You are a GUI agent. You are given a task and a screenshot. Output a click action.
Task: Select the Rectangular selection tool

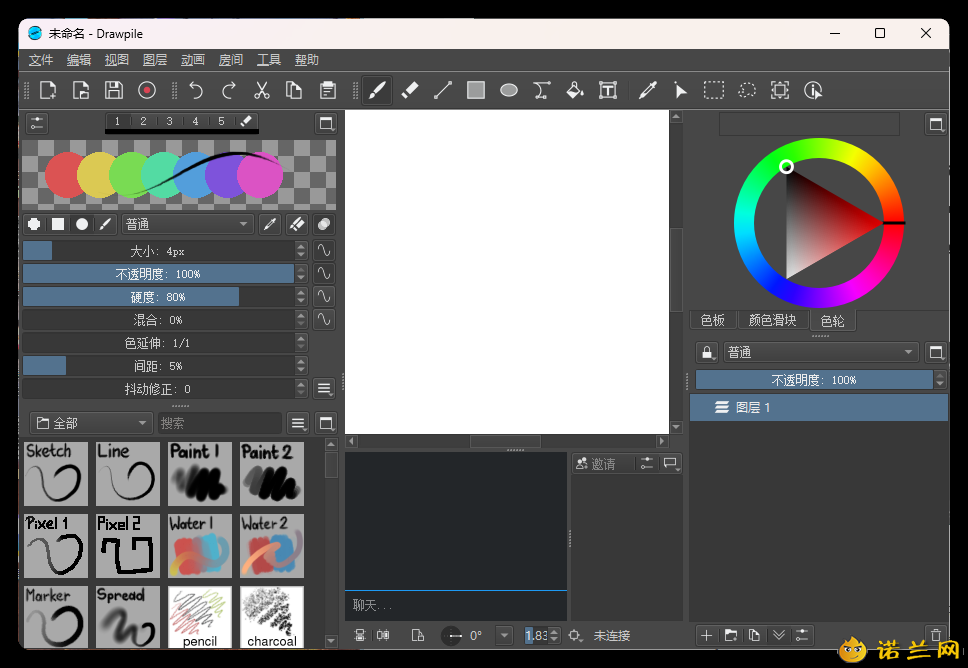coord(714,90)
